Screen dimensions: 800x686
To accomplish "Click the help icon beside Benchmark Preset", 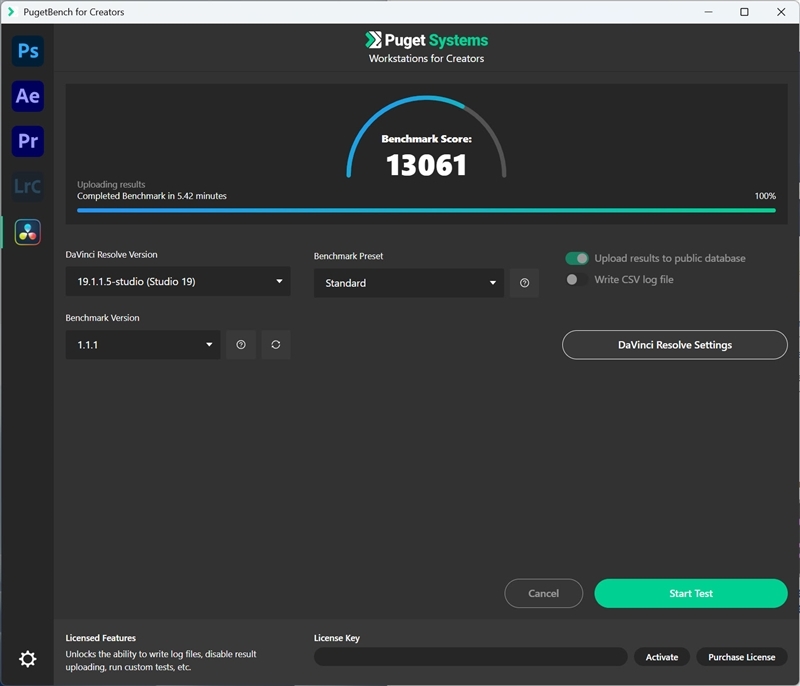I will tap(523, 283).
